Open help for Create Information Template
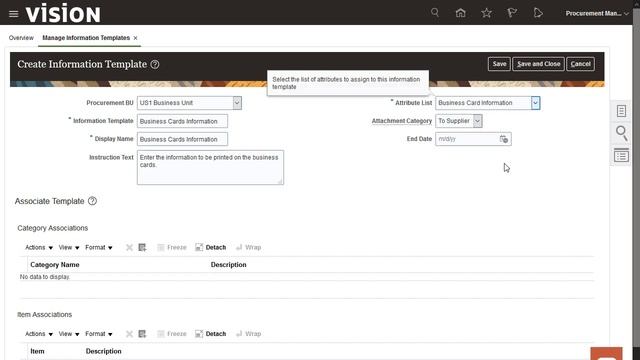The height and width of the screenshot is (360, 640). pyautogui.click(x=155, y=64)
